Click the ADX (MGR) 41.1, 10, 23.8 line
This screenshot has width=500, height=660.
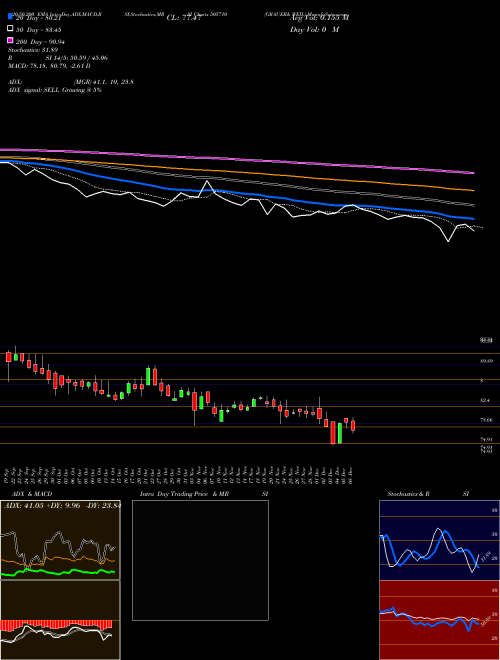point(71,82)
